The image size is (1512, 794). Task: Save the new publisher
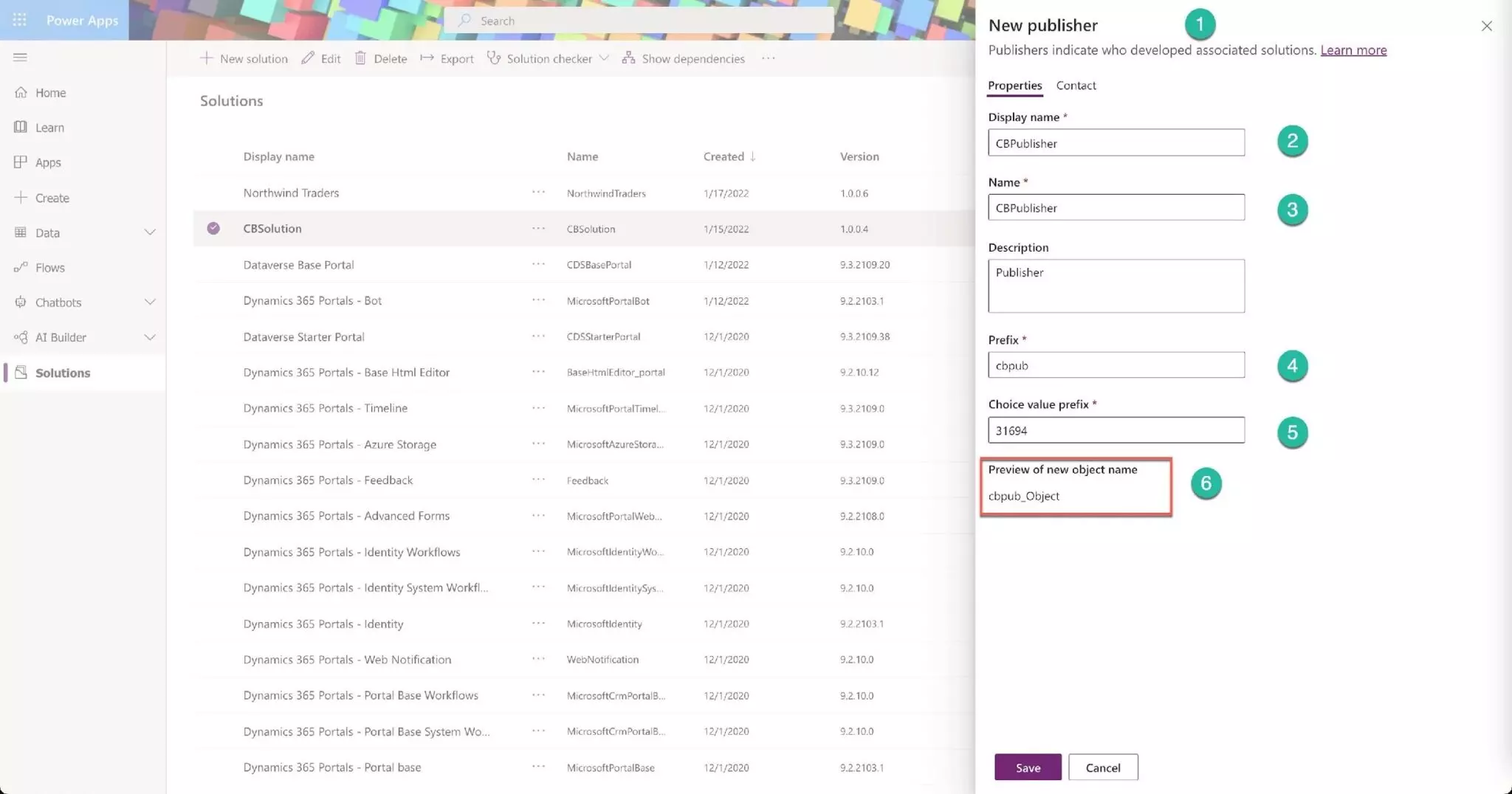[x=1028, y=767]
